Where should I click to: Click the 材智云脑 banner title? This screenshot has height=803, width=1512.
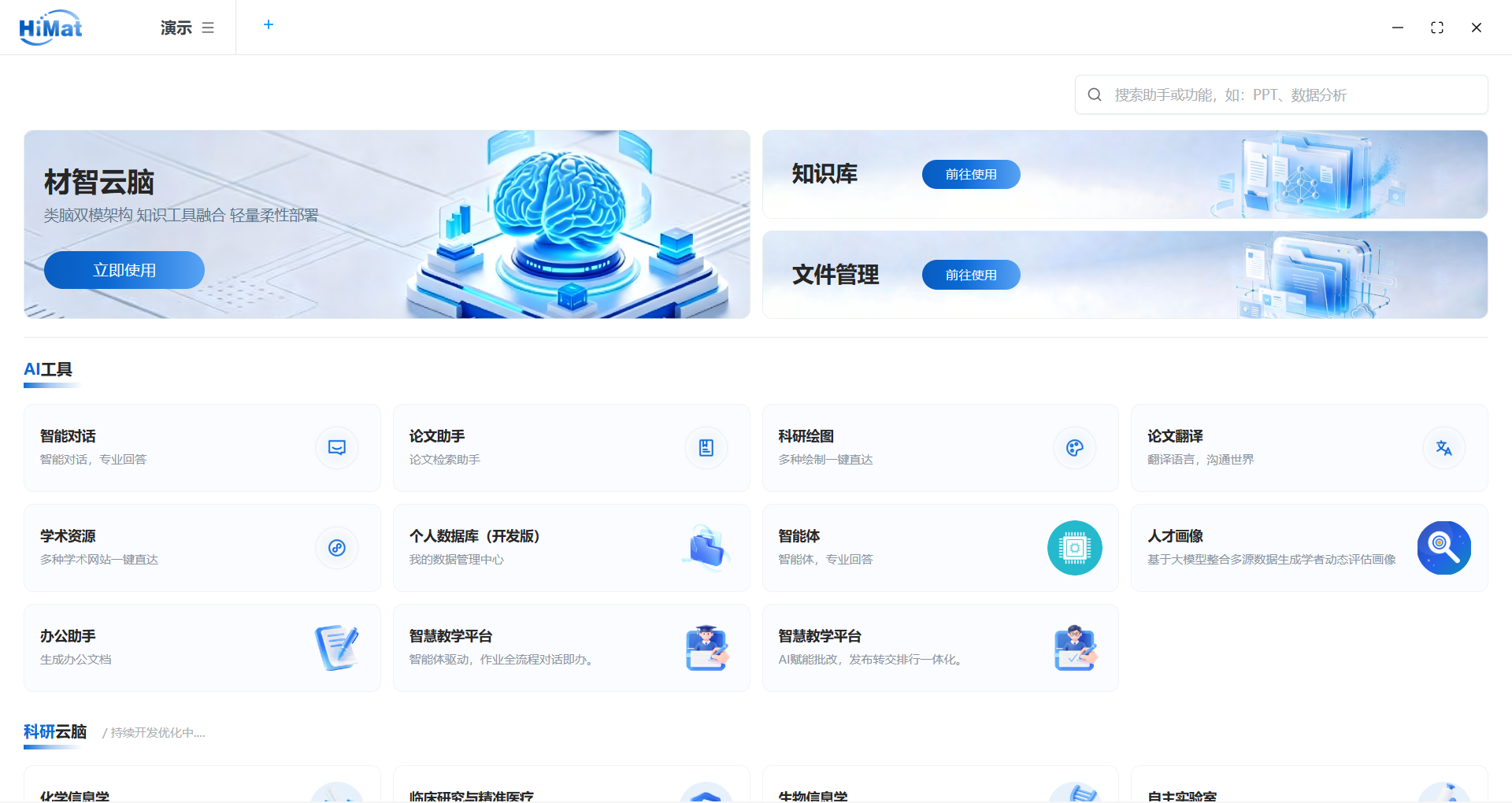click(x=99, y=182)
